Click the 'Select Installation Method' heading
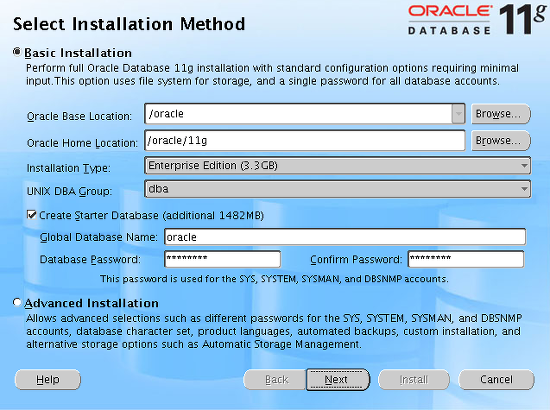This screenshot has width=550, height=410. point(129,24)
